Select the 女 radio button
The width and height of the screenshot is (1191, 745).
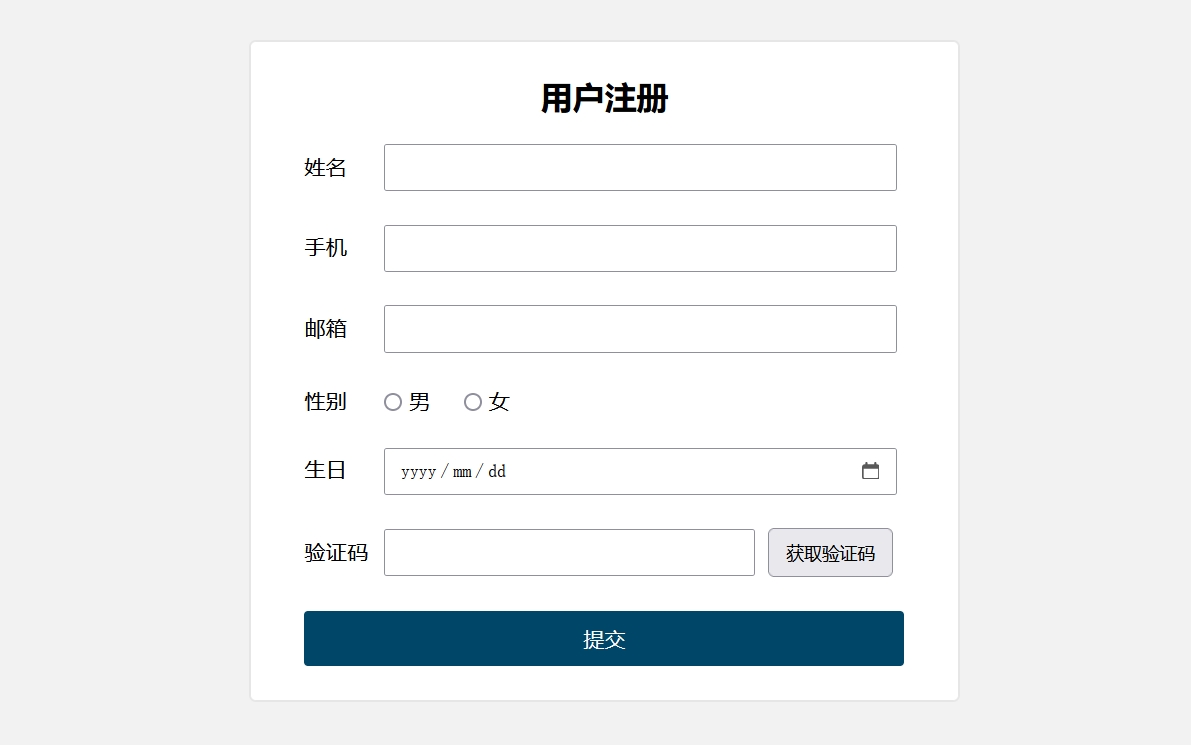tap(473, 402)
